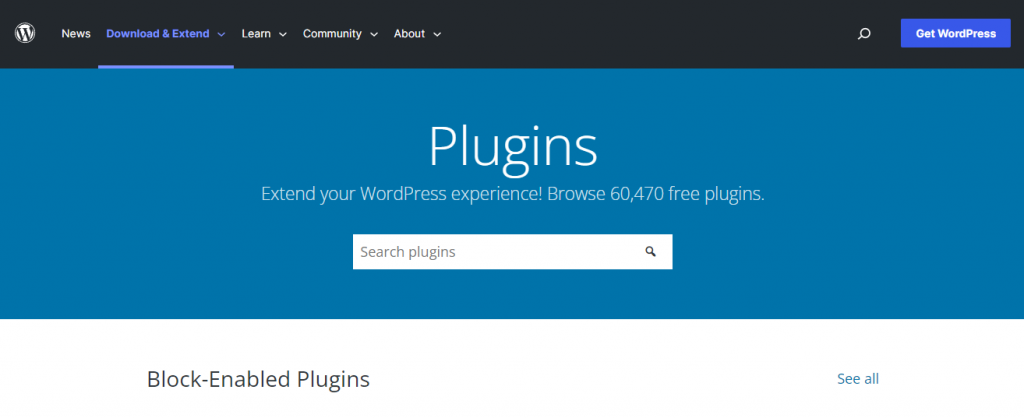Expand the chevron next to Community
The width and height of the screenshot is (1024, 418).
374,34
